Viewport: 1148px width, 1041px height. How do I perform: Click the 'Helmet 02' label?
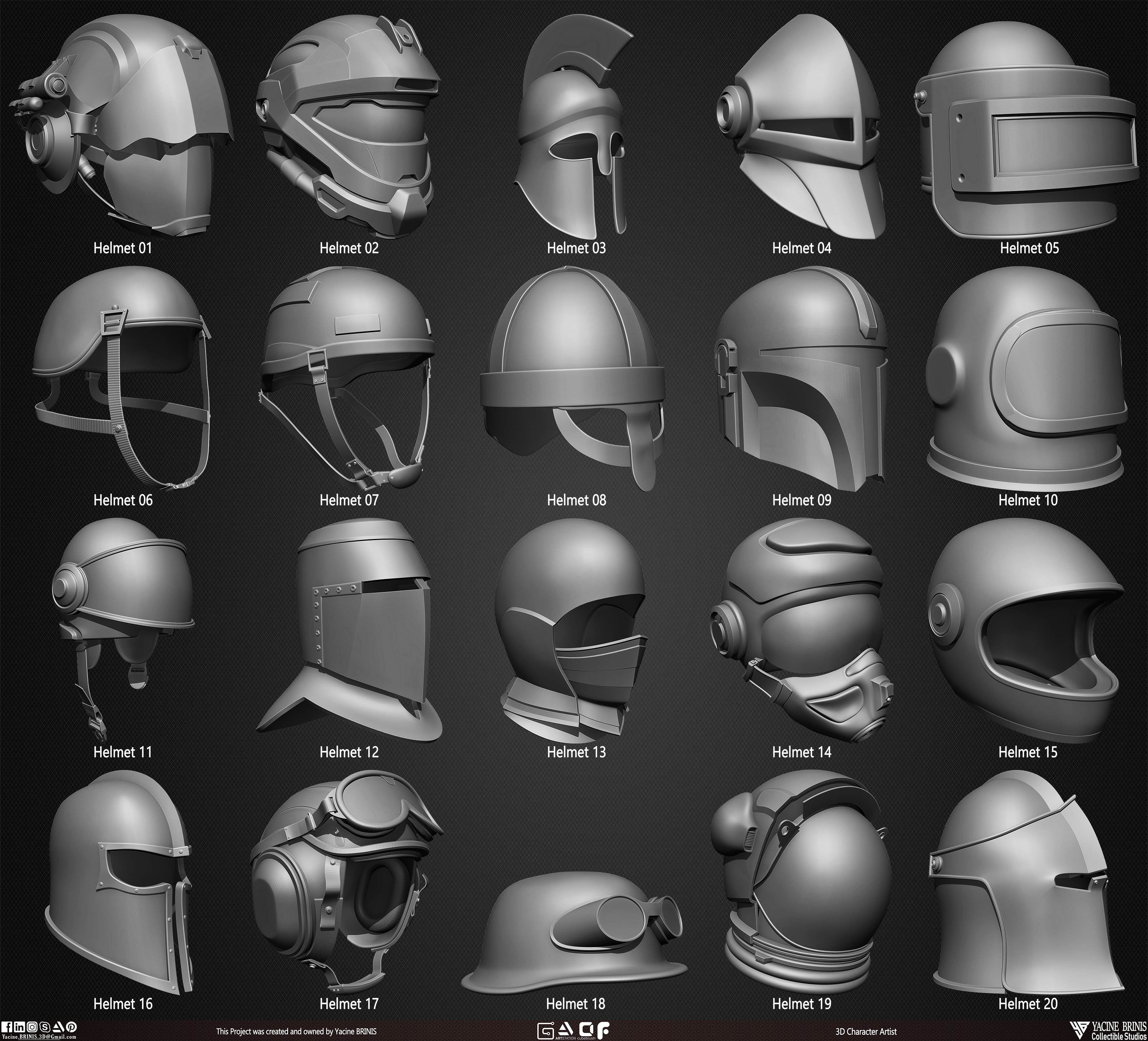[349, 248]
